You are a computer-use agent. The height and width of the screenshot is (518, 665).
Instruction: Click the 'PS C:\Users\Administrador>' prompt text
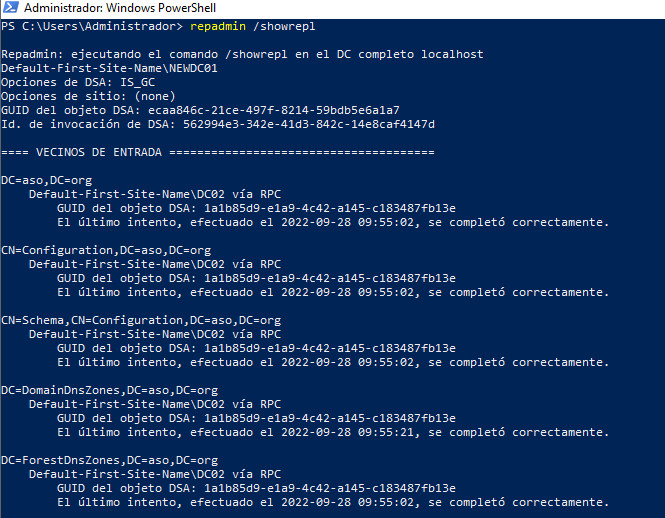coord(92,26)
